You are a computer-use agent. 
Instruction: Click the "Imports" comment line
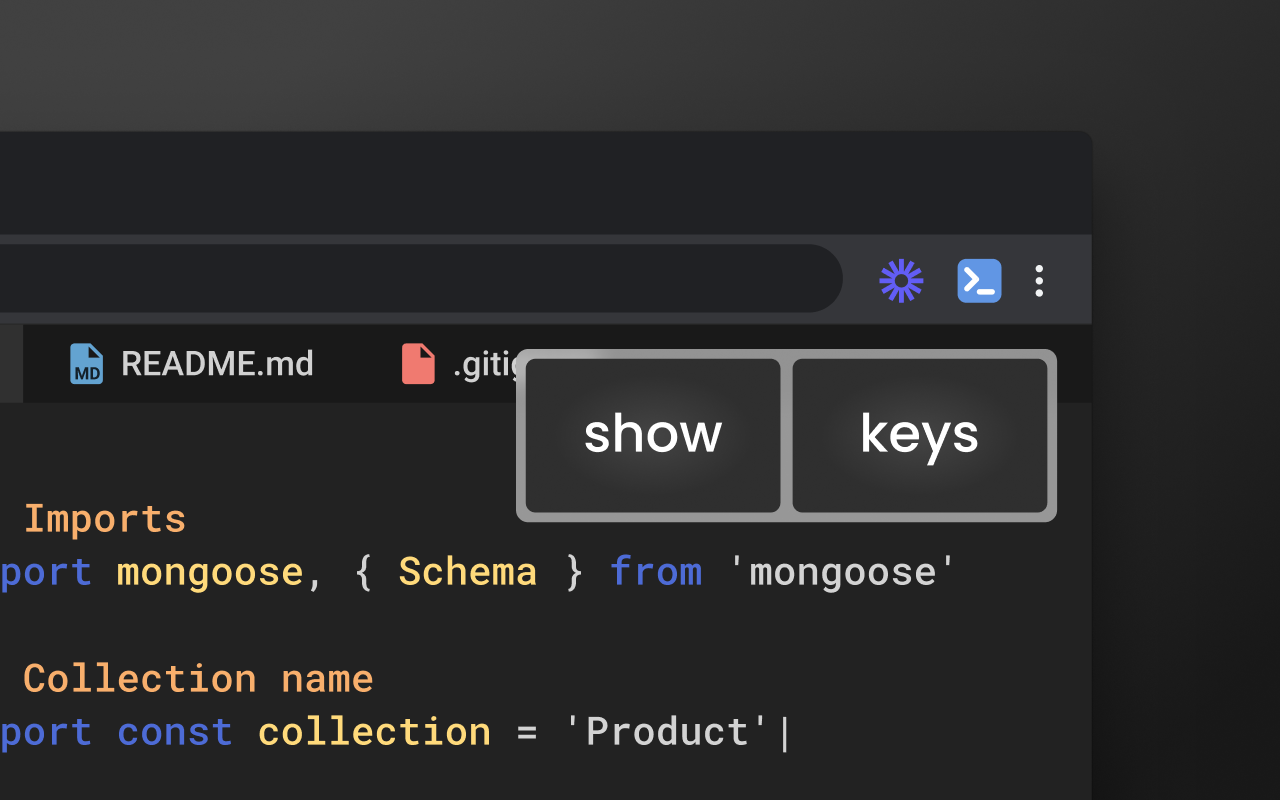(104, 519)
